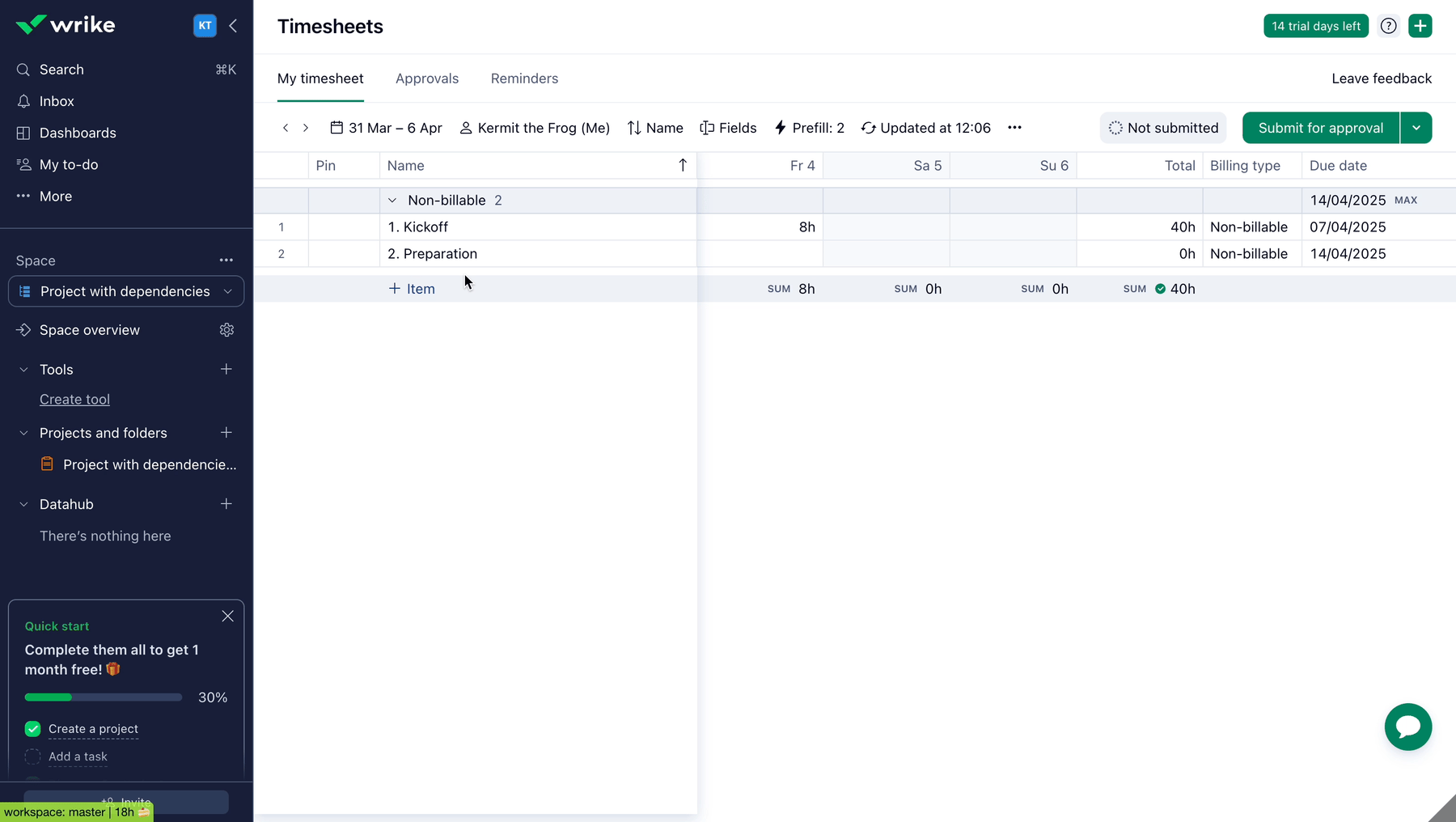Viewport: 1456px width, 822px height.
Task: Open the chat support bubble
Action: click(1407, 727)
